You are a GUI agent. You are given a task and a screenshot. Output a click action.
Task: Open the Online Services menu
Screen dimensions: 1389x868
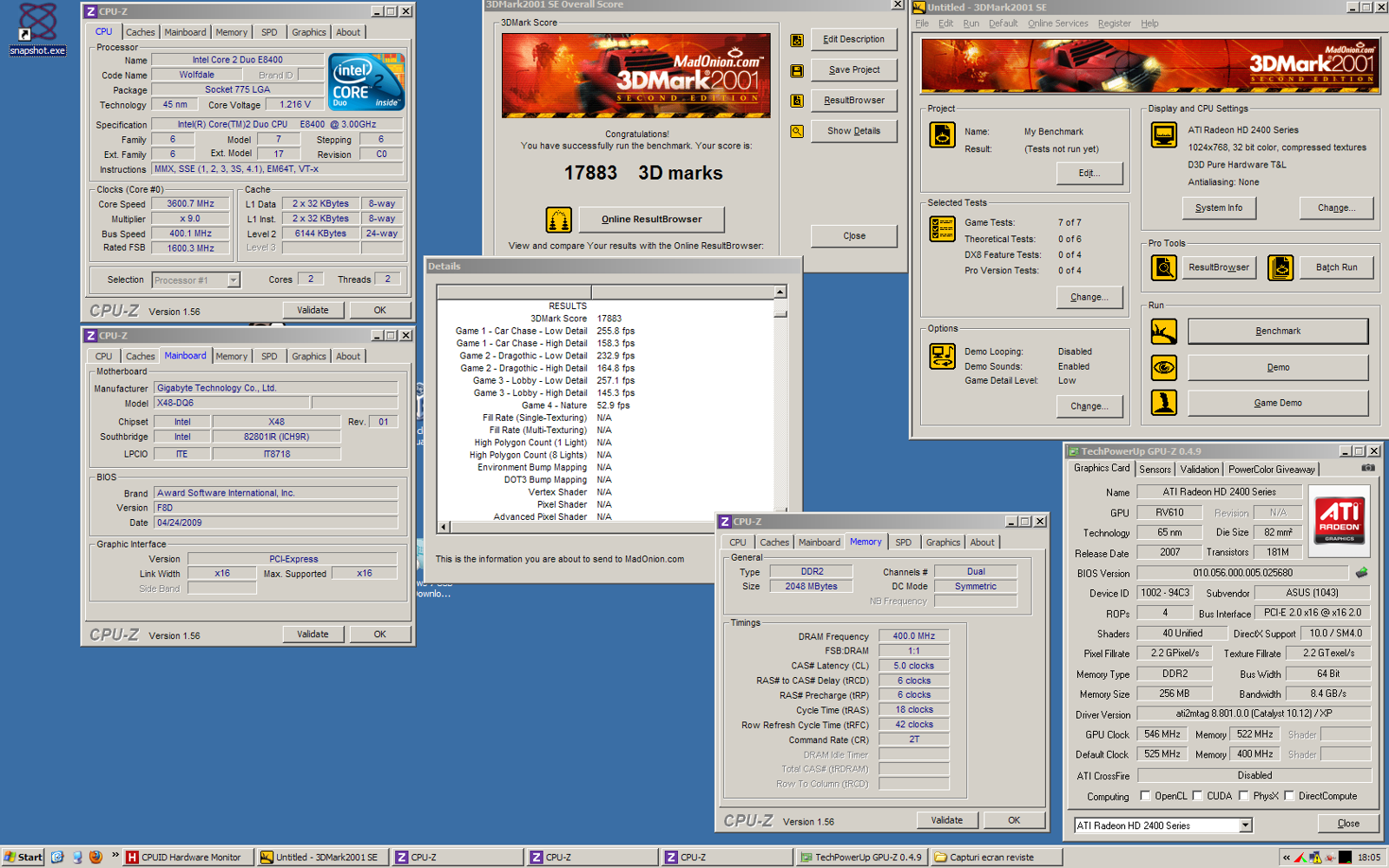[x=1057, y=23]
